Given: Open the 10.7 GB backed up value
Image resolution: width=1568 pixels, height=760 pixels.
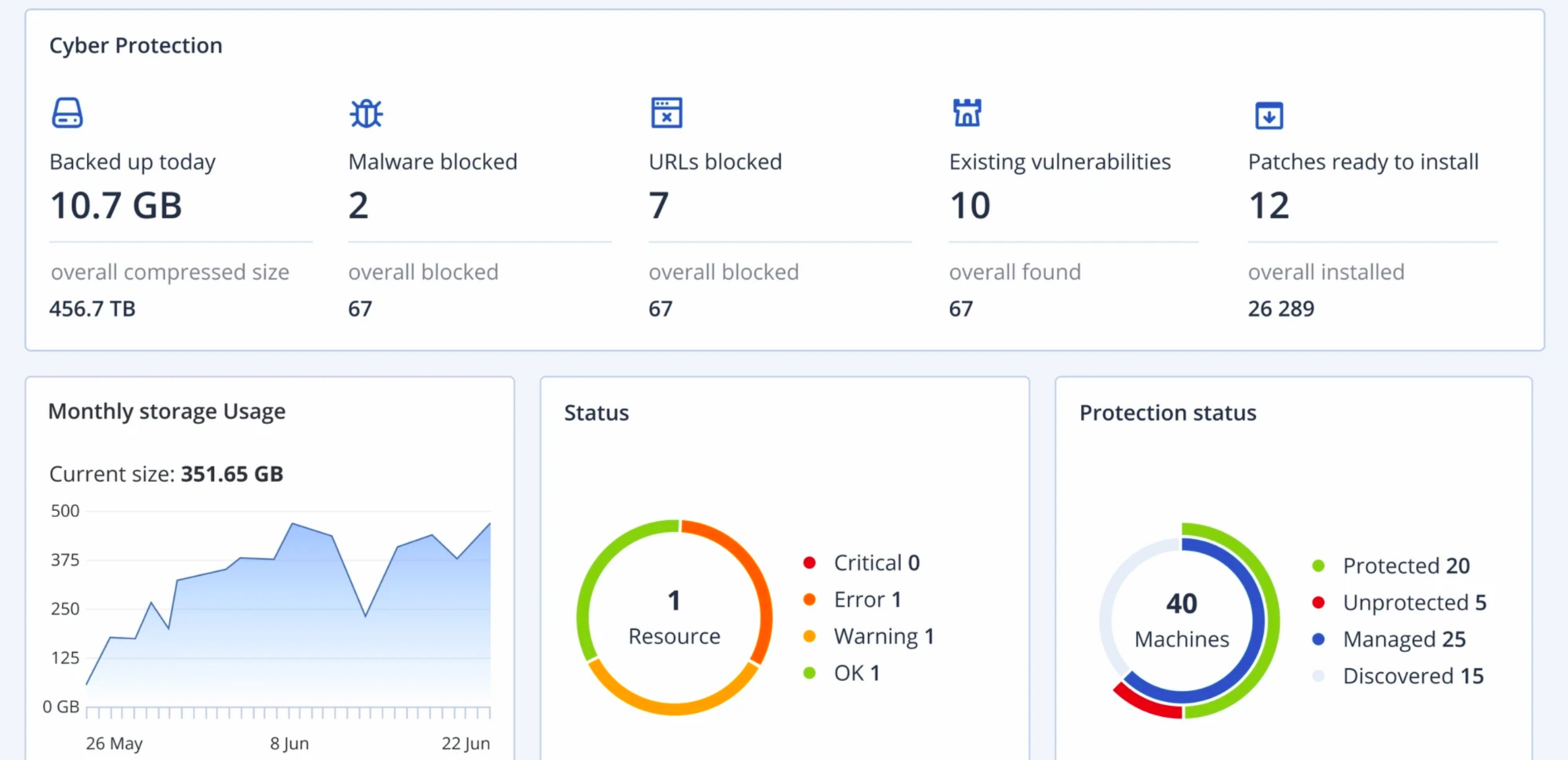Looking at the screenshot, I should (x=116, y=206).
